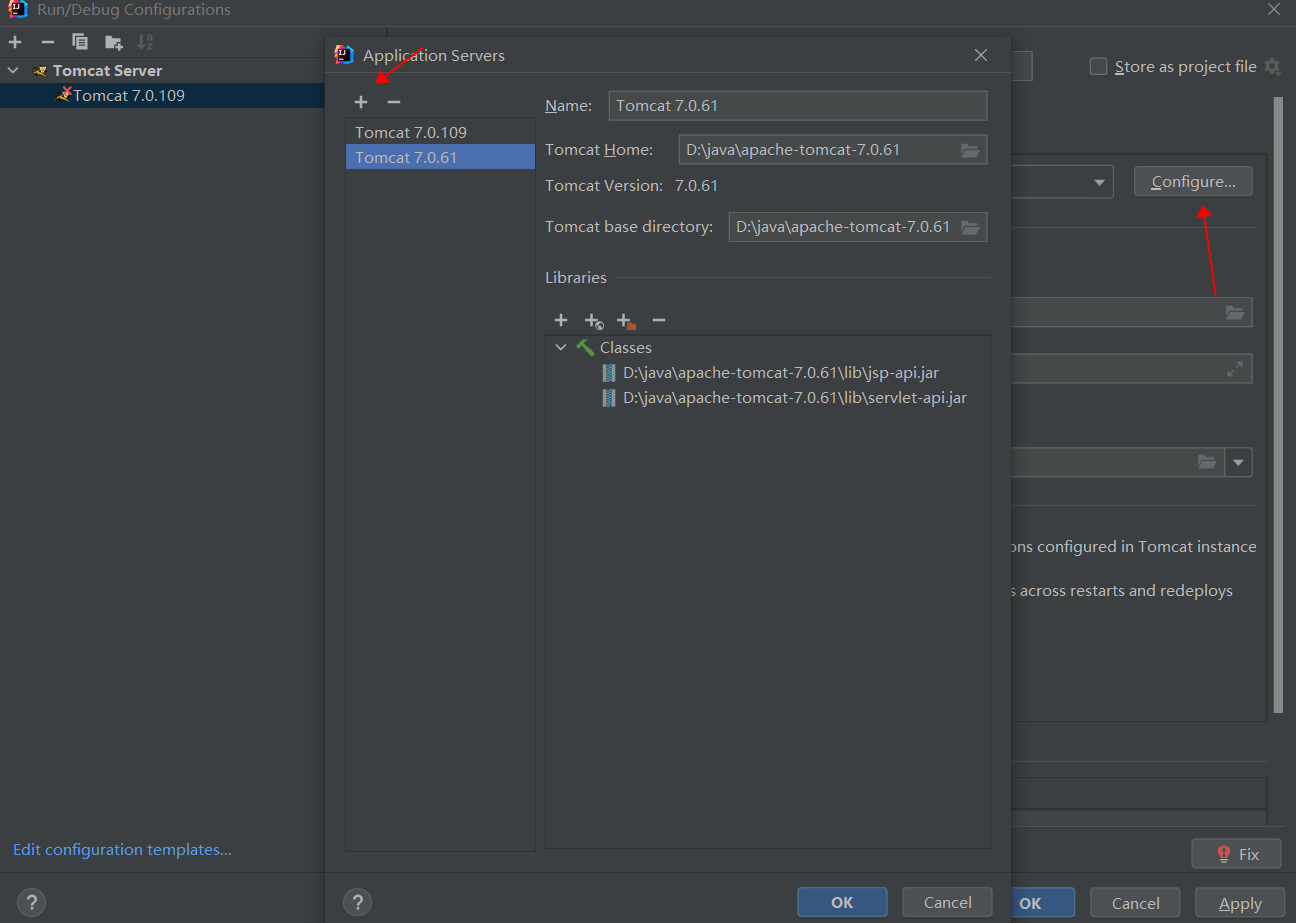Click the create new folder icon
The image size is (1296, 923).
tap(113, 42)
